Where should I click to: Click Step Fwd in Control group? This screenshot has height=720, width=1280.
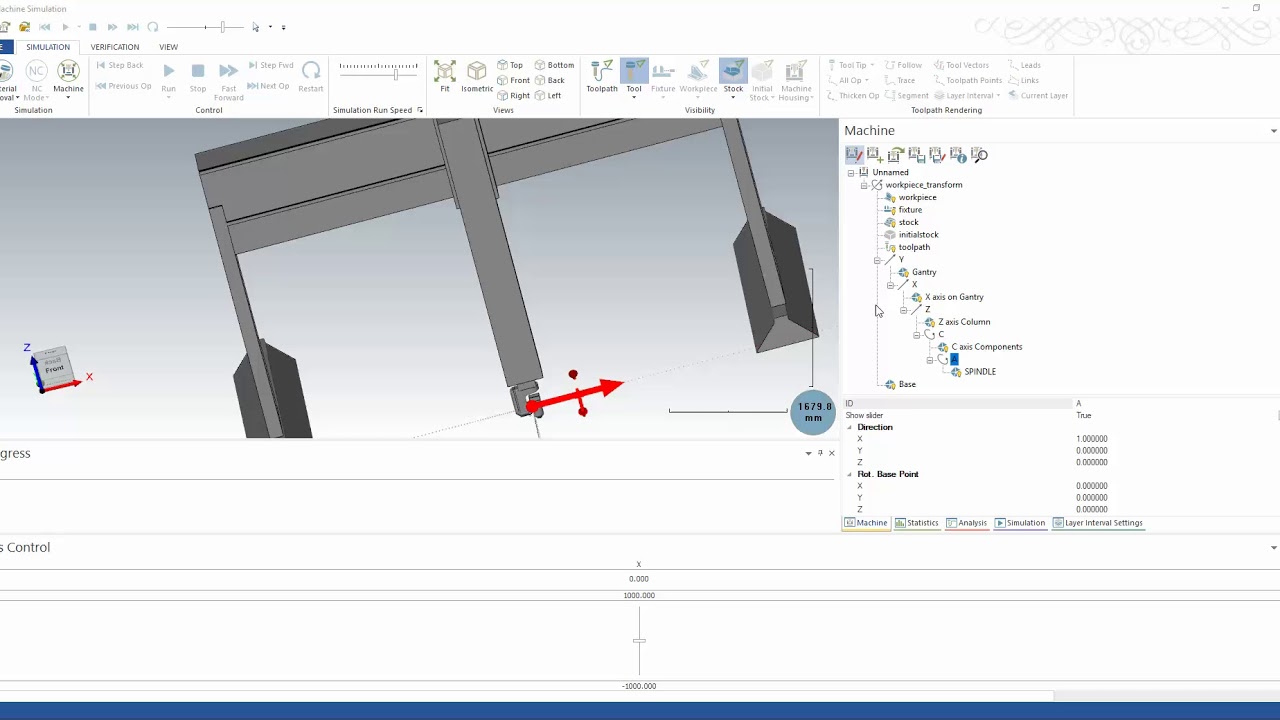tap(270, 65)
